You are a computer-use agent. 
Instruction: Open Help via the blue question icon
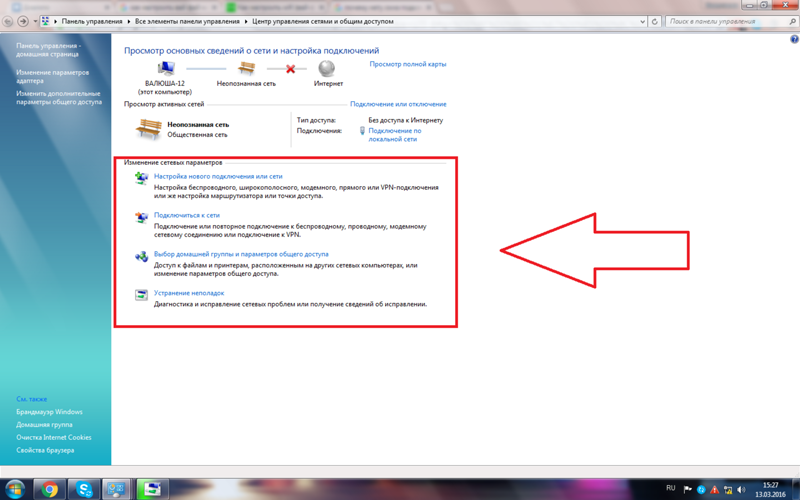point(794,39)
